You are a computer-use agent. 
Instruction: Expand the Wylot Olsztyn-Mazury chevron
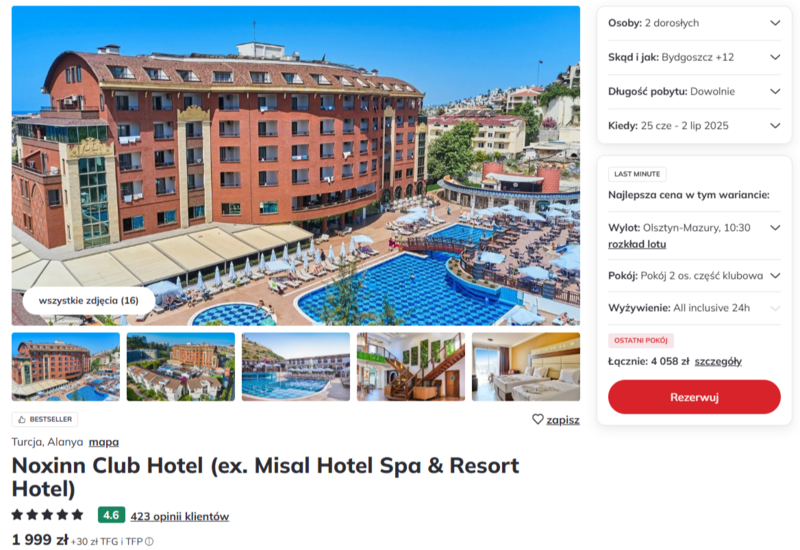(775, 228)
